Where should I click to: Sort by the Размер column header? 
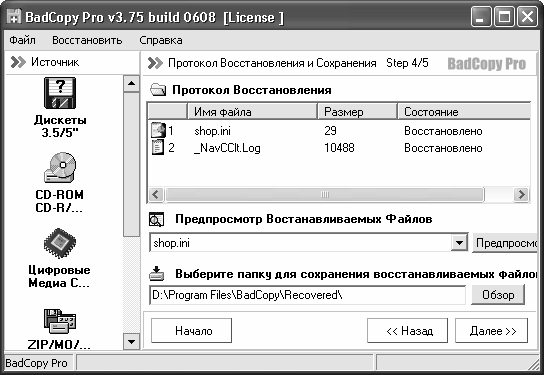pos(357,112)
